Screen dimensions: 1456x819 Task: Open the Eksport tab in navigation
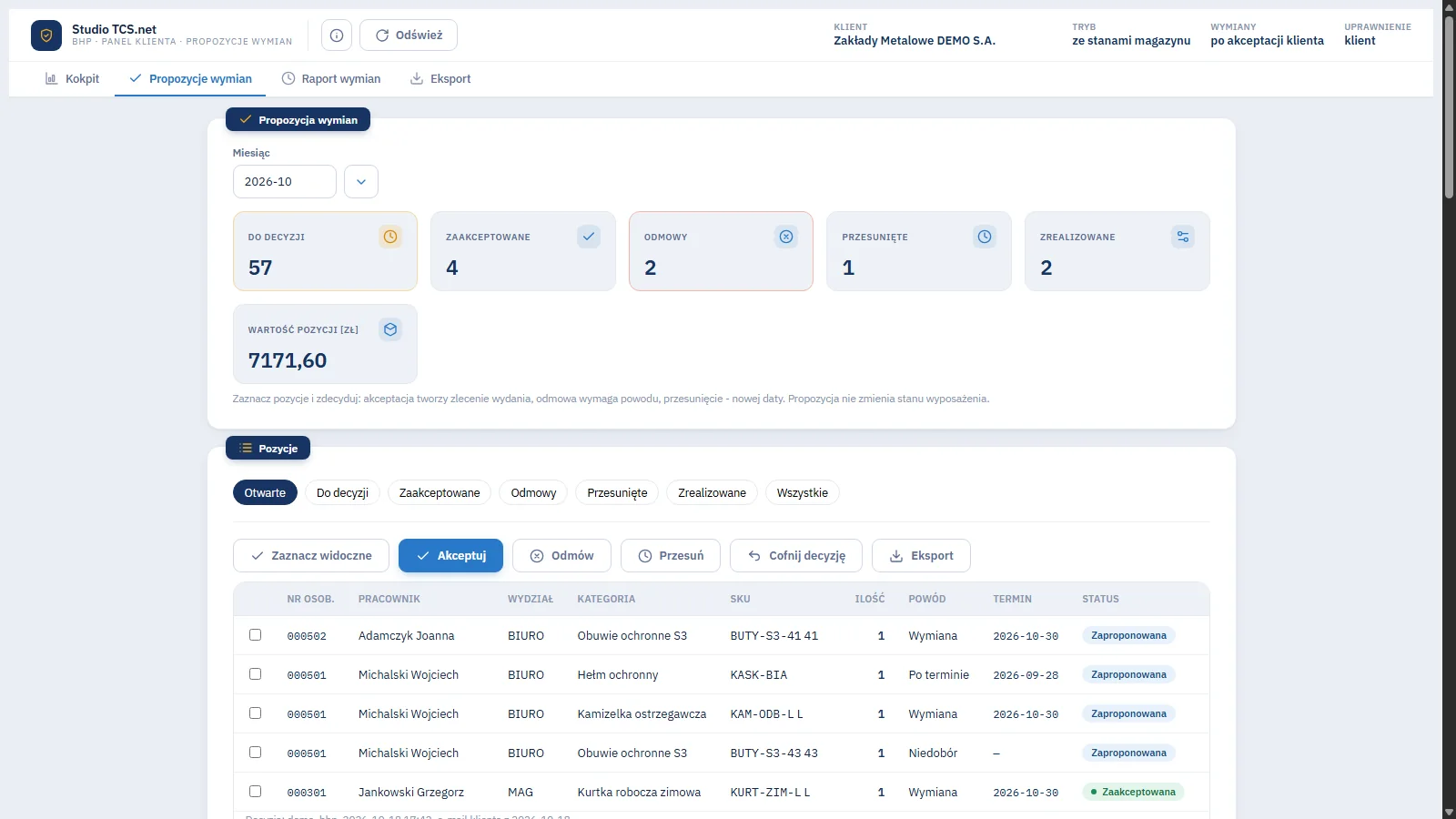coord(440,79)
